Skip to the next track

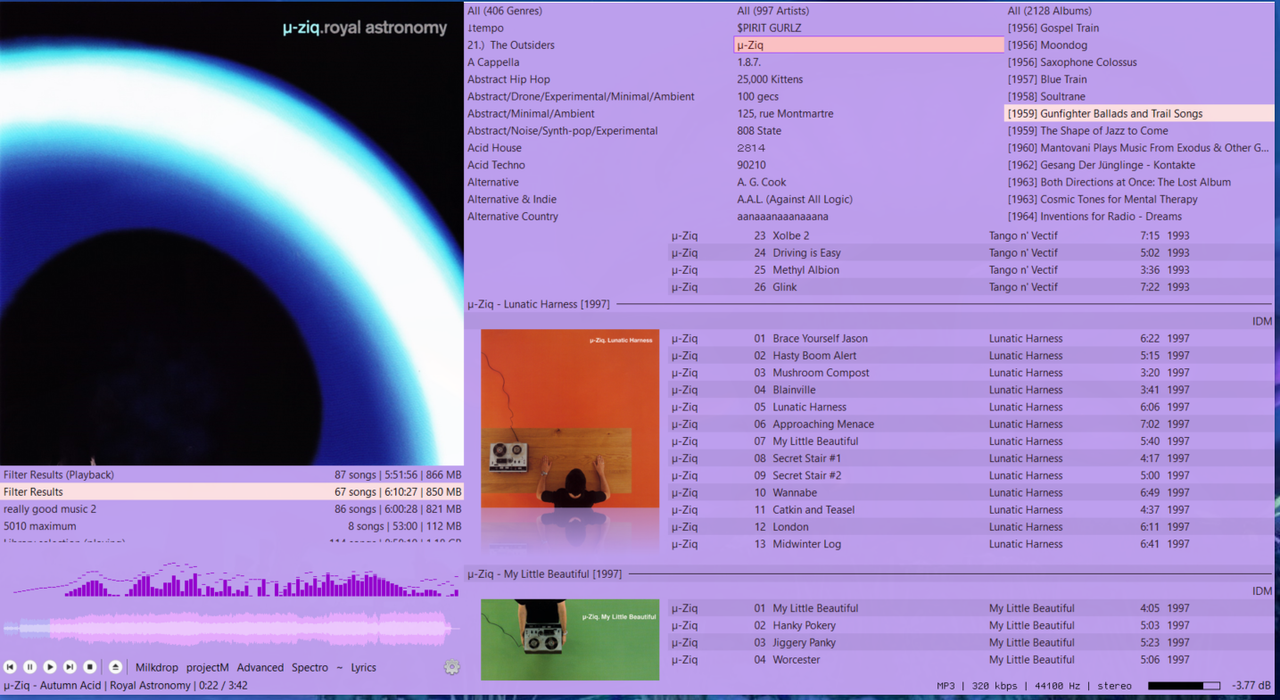[70, 667]
